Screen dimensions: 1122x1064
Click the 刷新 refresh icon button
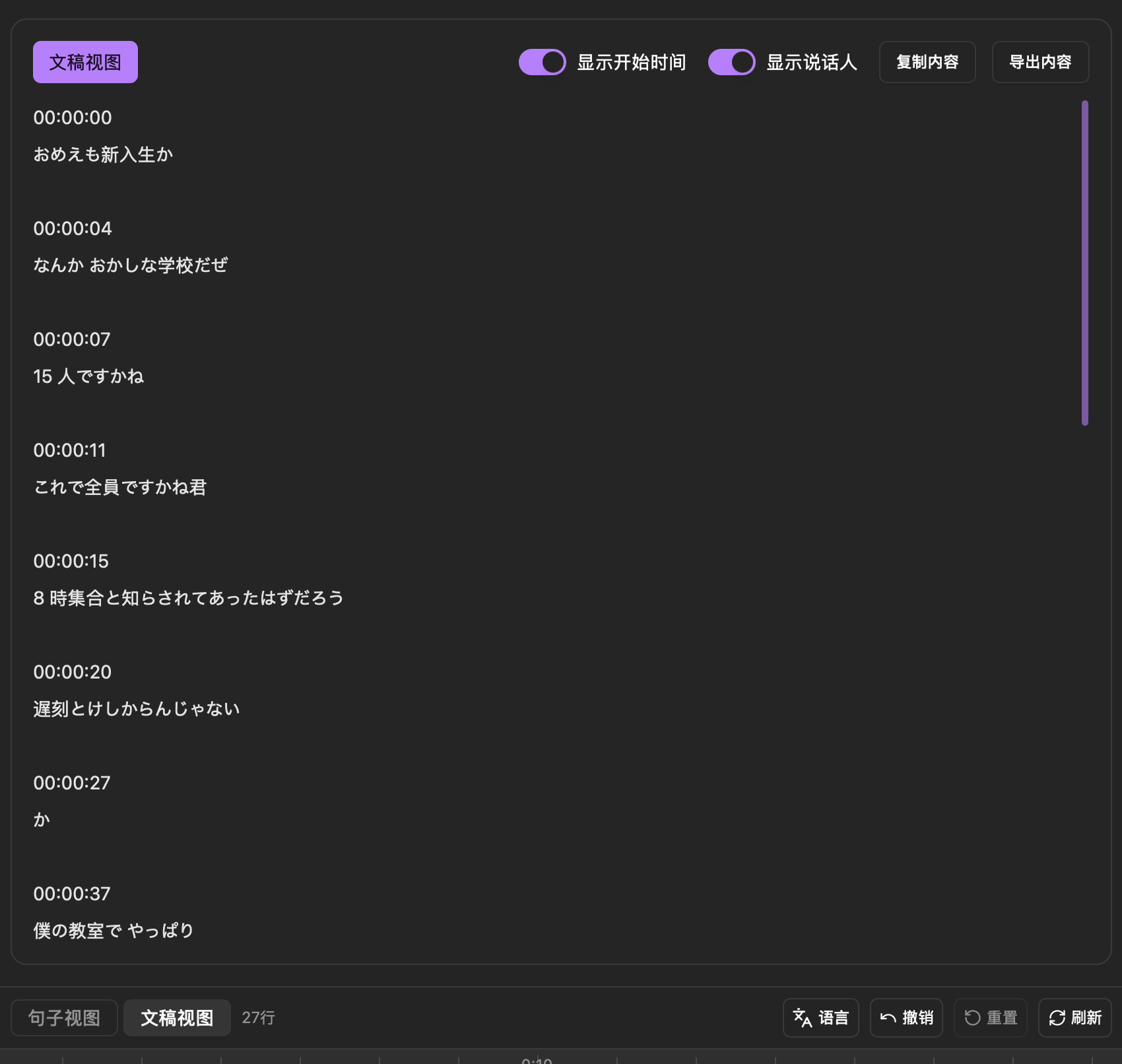[x=1075, y=1018]
